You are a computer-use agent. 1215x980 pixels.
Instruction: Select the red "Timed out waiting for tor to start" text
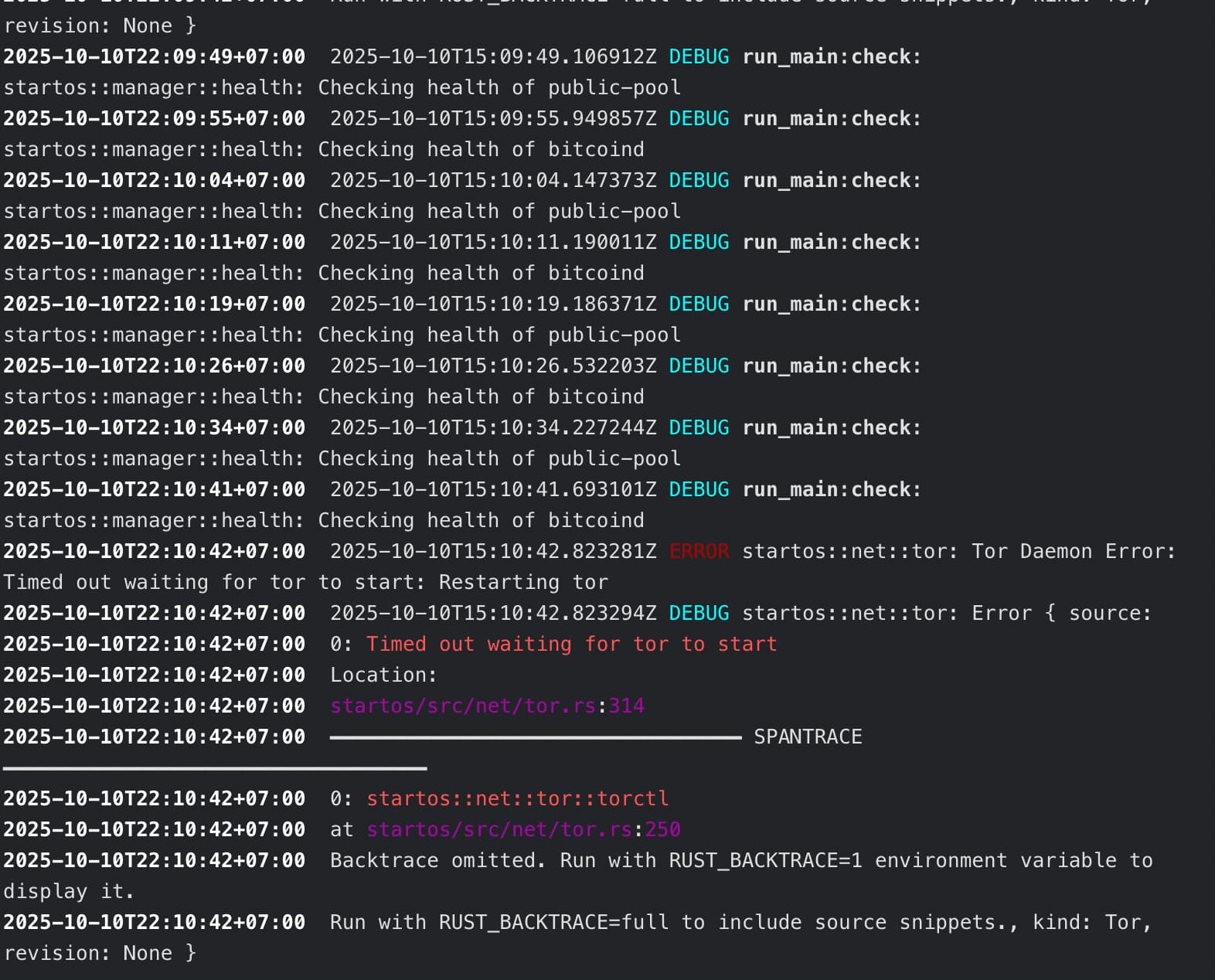571,644
